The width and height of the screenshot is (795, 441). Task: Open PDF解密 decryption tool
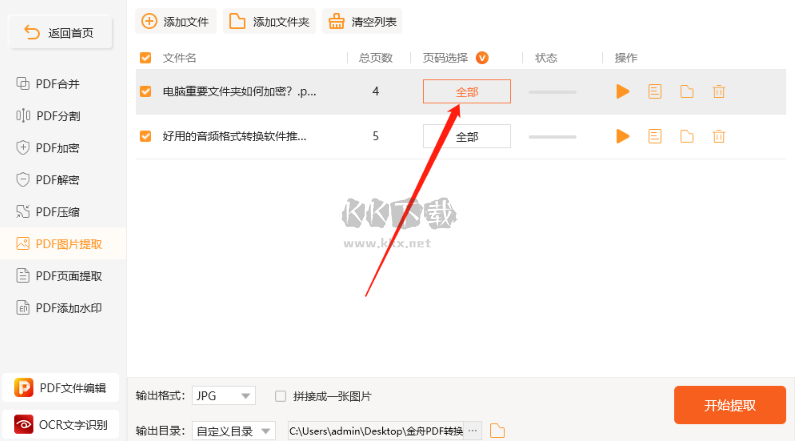(48, 180)
